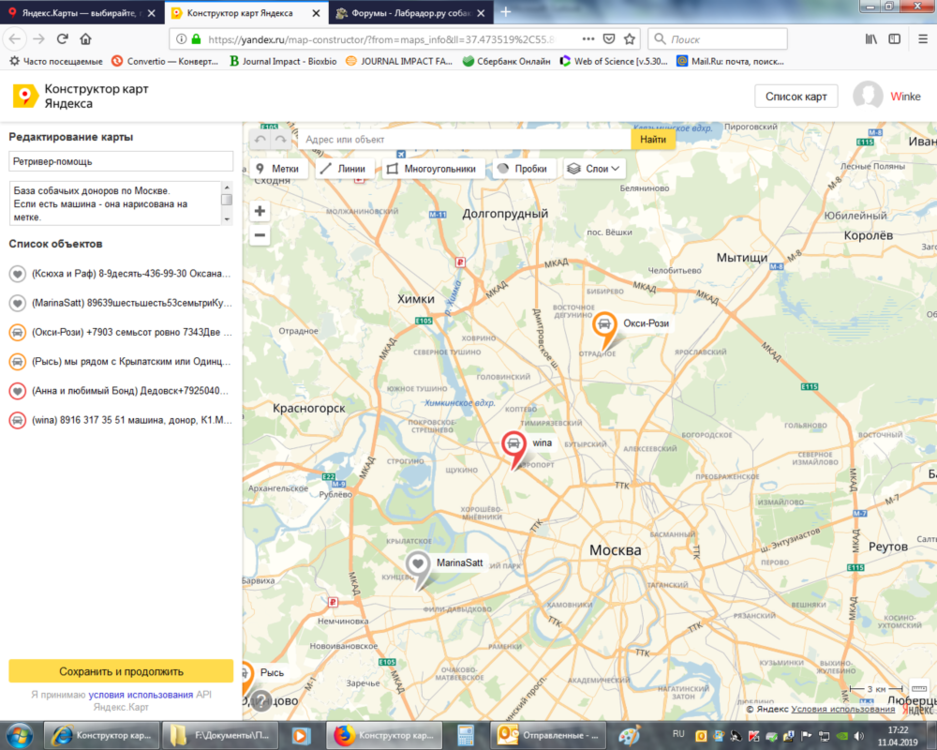Viewport: 937px width, 750px height.
Task: Zoom out with the minus button
Action: pos(260,235)
